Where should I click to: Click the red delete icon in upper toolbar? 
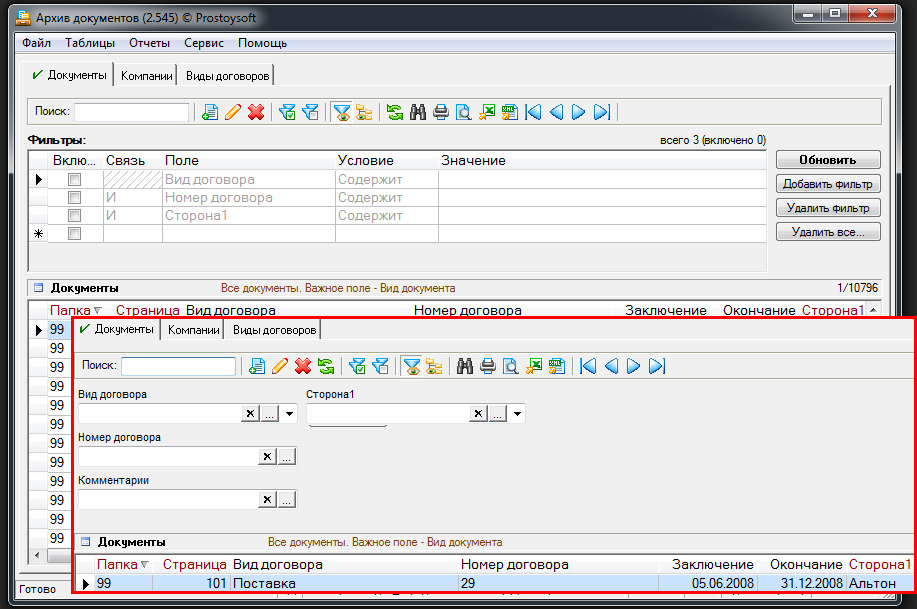point(256,112)
